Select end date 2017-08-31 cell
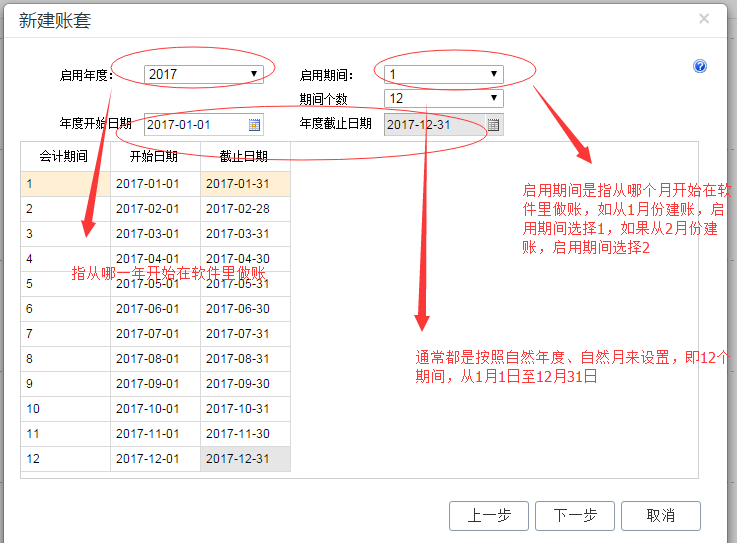 pos(245,359)
